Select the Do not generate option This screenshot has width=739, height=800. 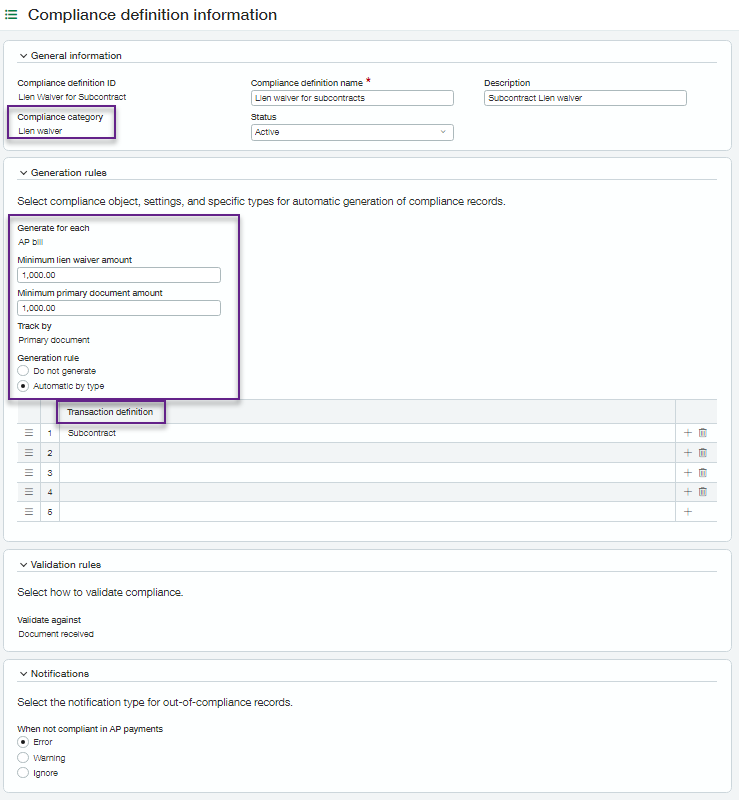click(x=24, y=371)
